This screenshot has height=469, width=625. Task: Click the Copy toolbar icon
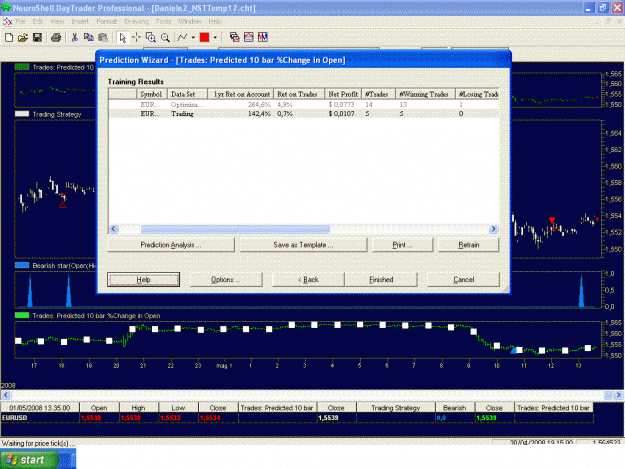pyautogui.click(x=88, y=37)
